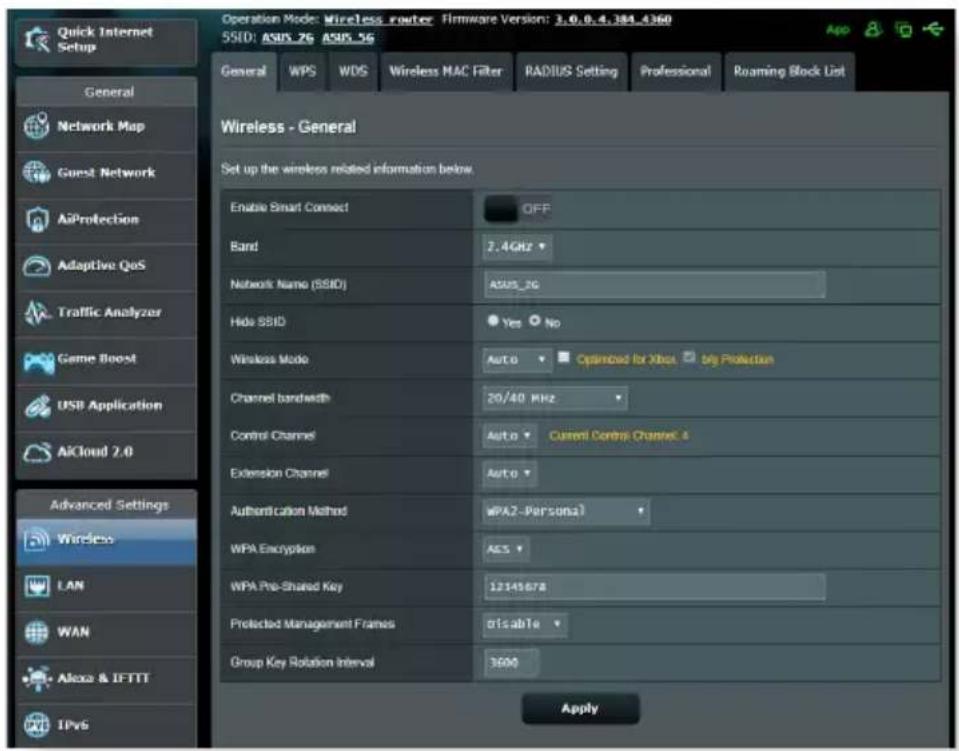The width and height of the screenshot is (959, 751).
Task: Click the IPv6 icon
Action: 37,725
